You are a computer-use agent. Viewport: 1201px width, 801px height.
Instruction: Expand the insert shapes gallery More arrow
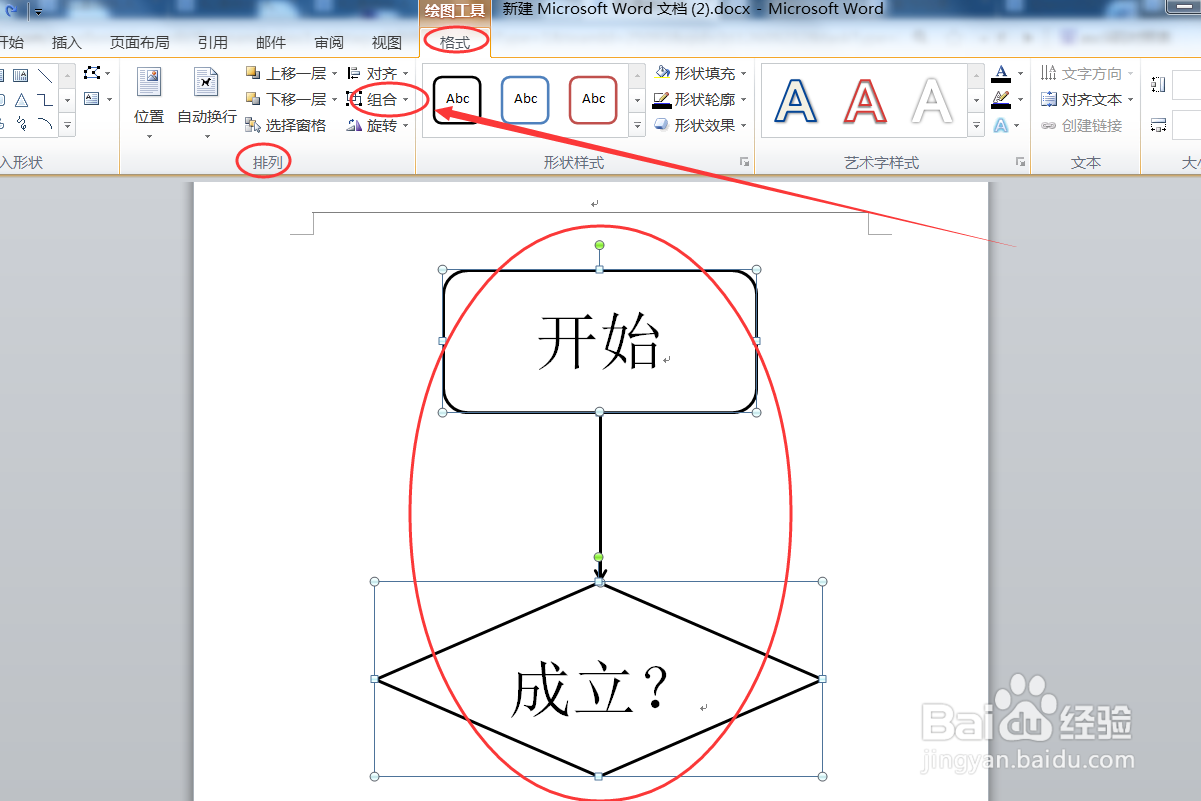coord(68,125)
